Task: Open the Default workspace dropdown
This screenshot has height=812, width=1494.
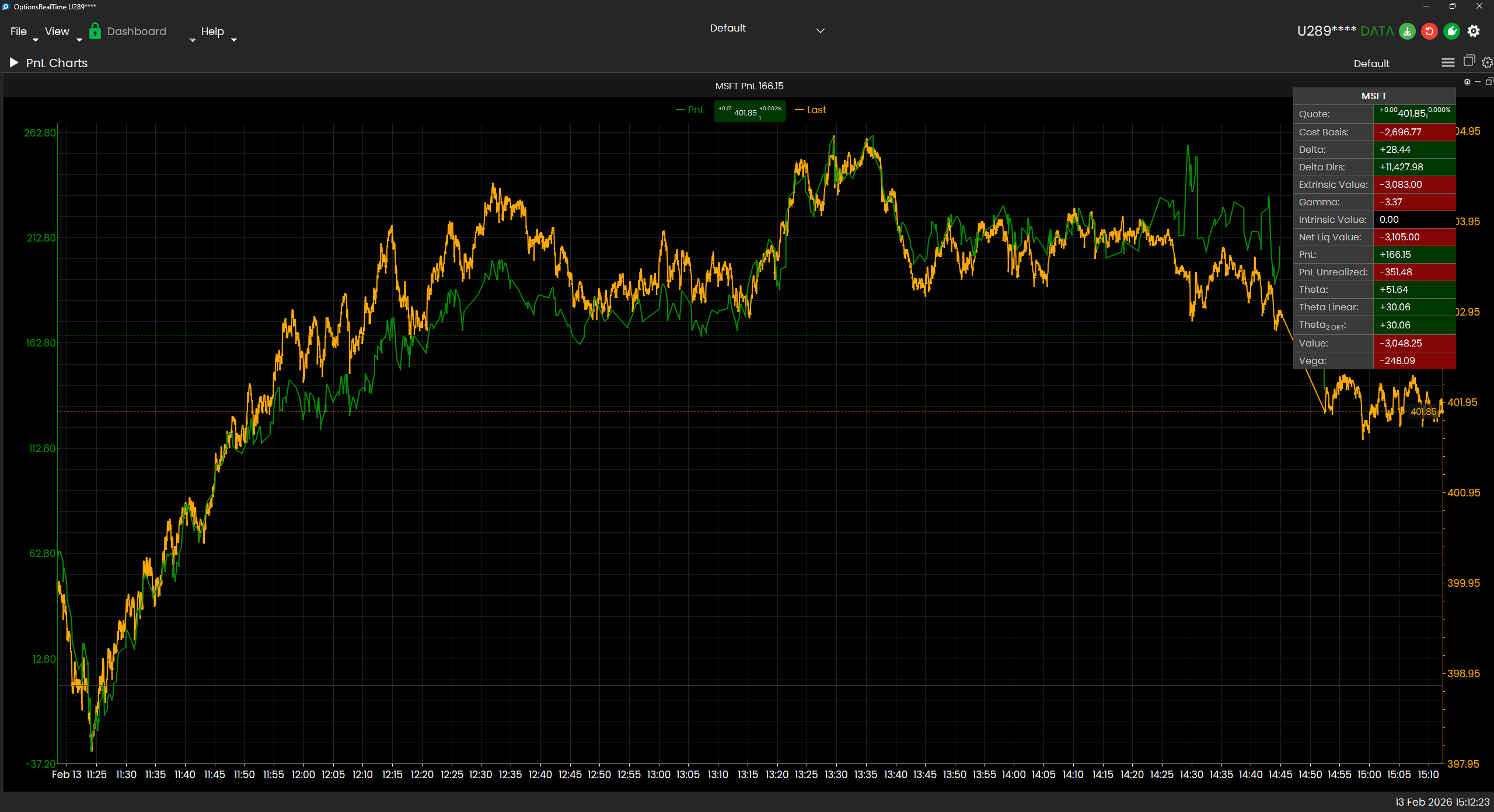Action: point(820,30)
